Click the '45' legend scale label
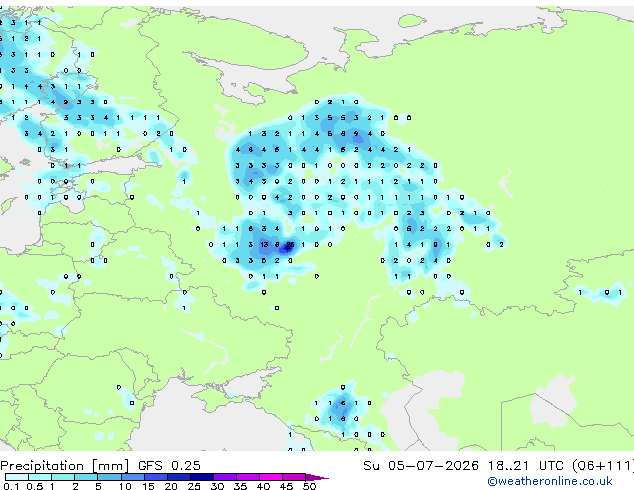The width and height of the screenshot is (634, 490). pyautogui.click(x=286, y=486)
